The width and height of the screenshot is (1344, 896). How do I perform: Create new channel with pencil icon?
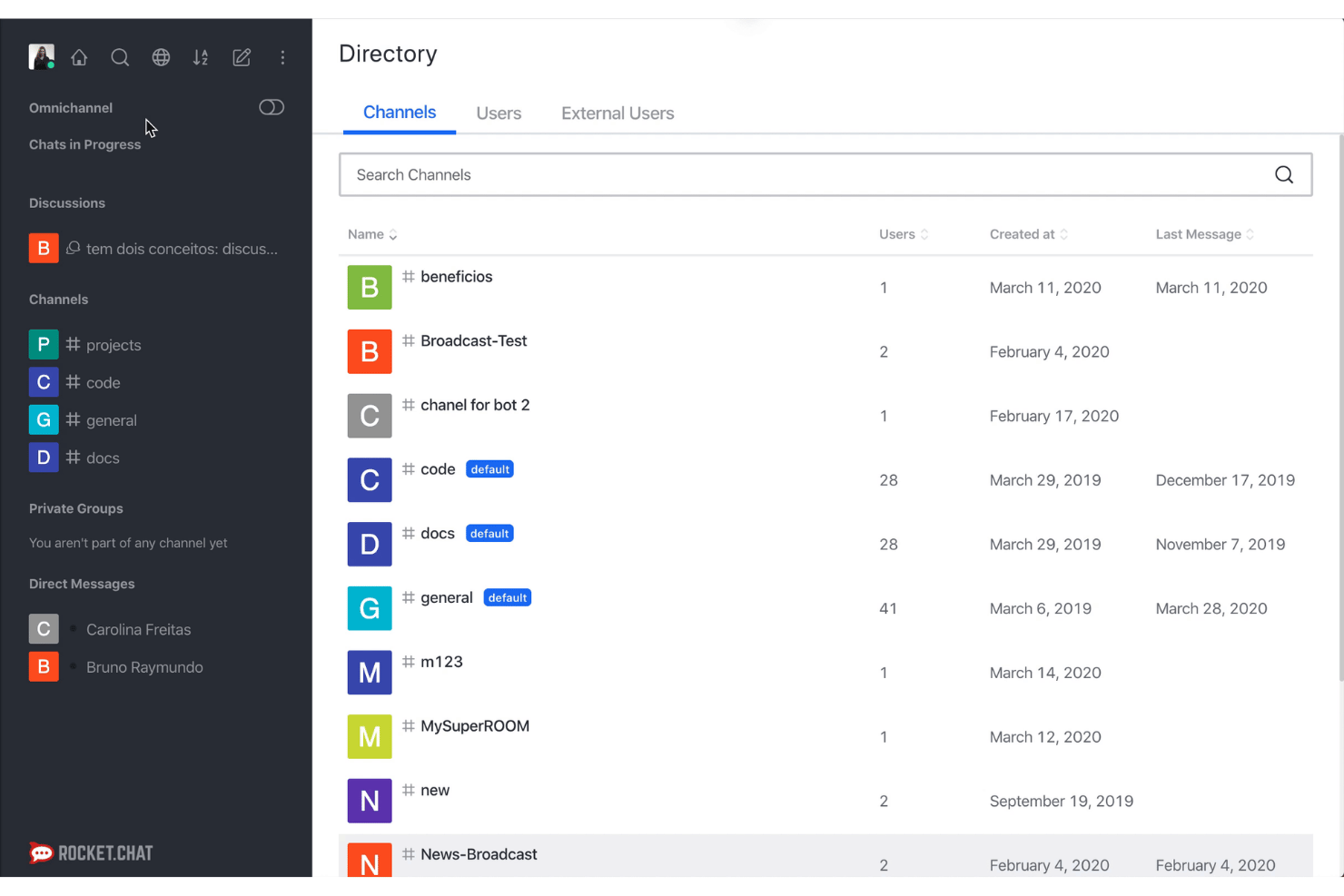[x=242, y=57]
